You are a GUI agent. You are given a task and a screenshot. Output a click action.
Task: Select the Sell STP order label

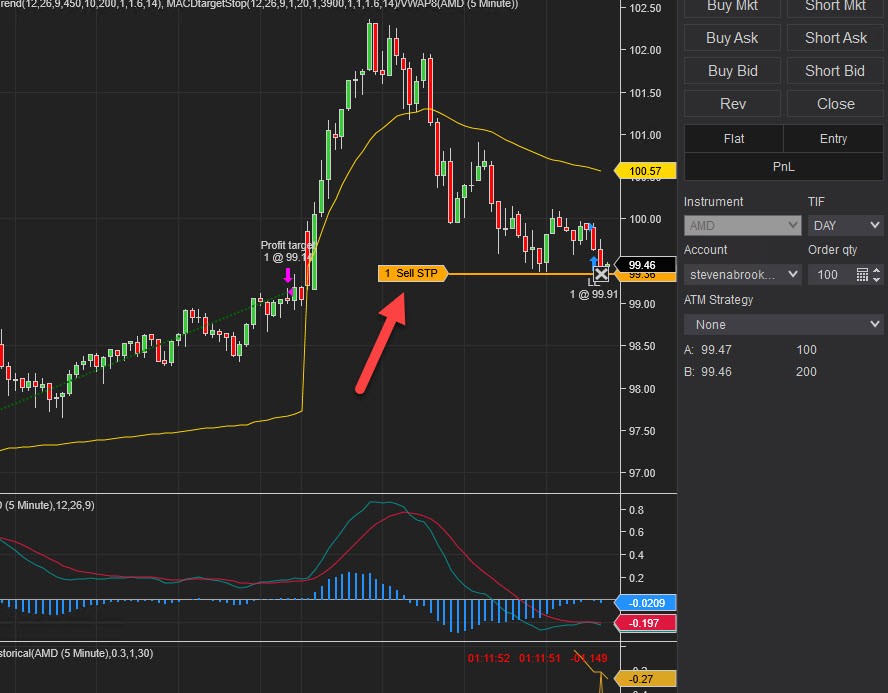pos(412,273)
